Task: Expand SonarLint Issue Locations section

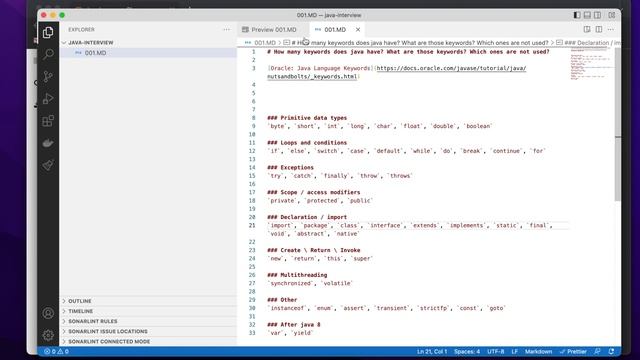Action: pyautogui.click(x=108, y=331)
